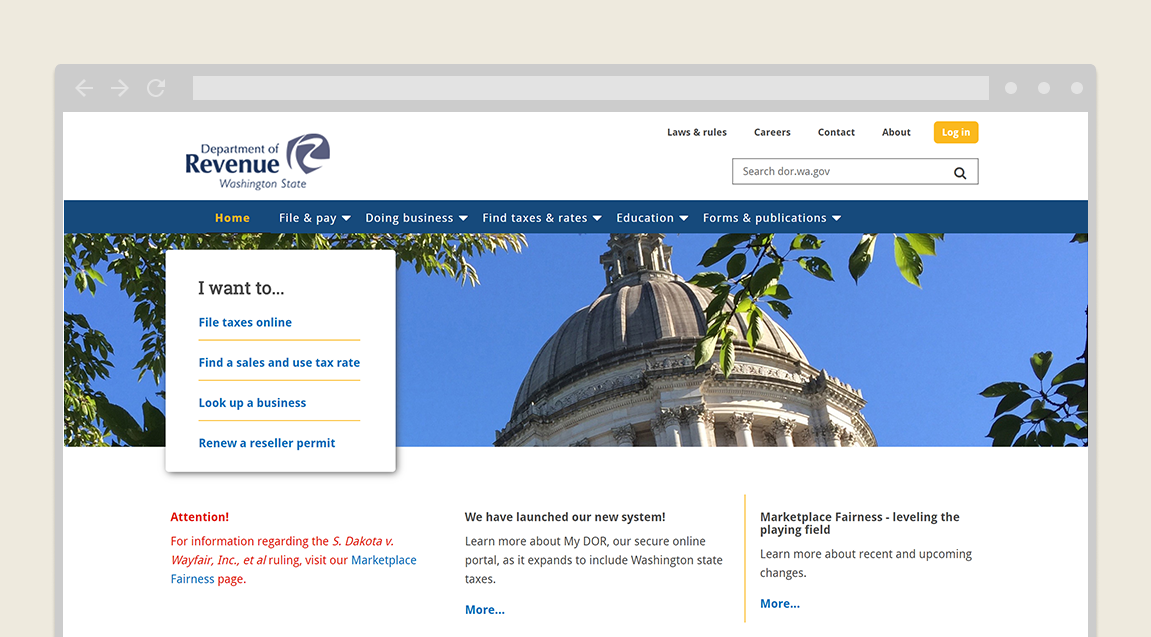Click Look up a business link
This screenshot has width=1151, height=637.
[252, 403]
